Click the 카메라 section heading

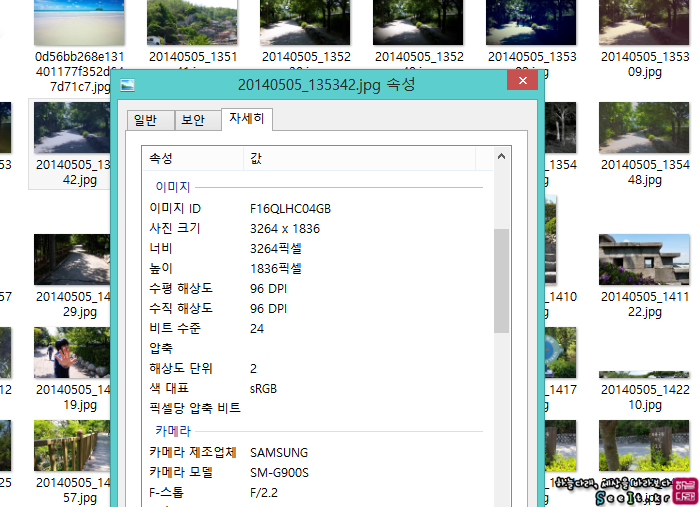173,431
